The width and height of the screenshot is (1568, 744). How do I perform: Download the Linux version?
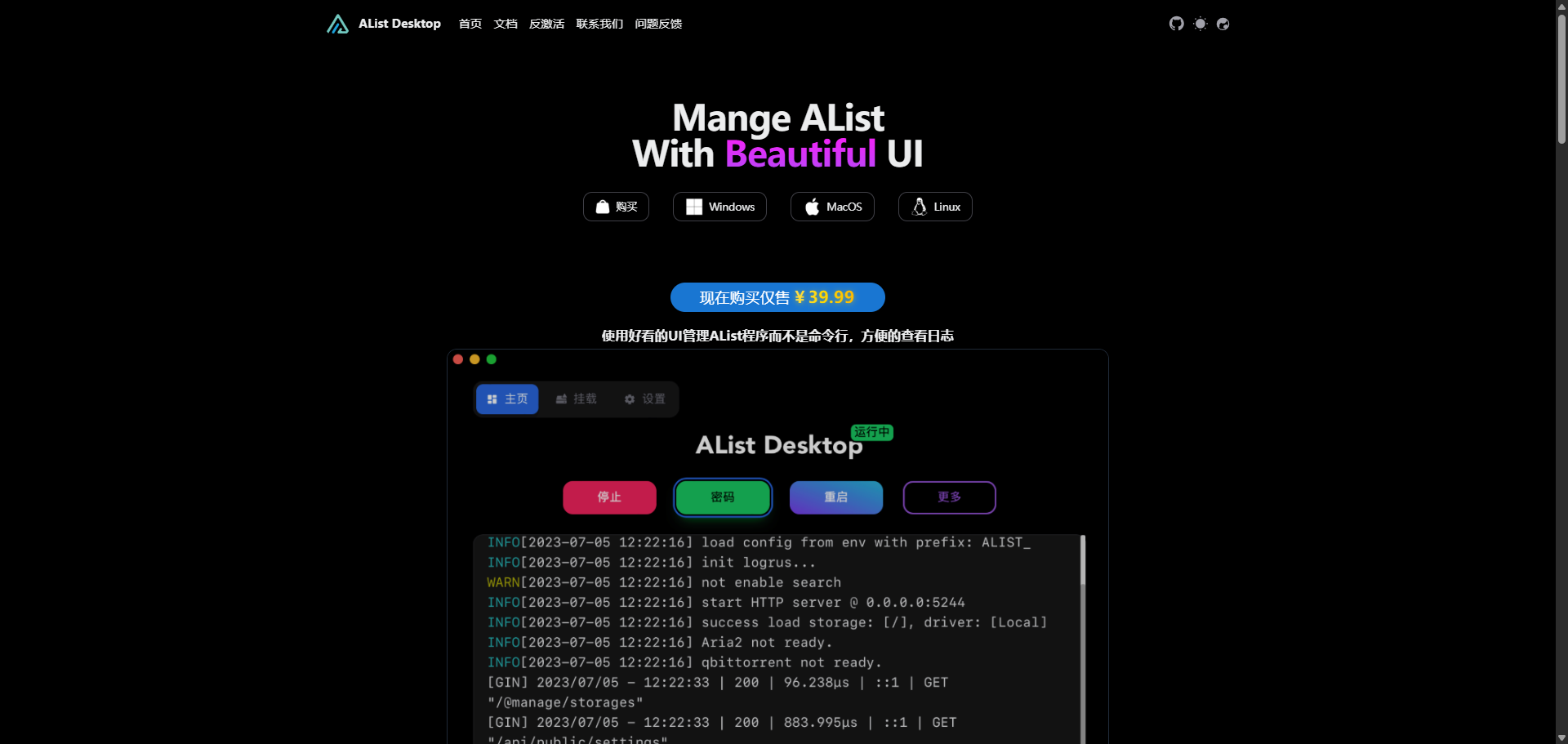click(935, 207)
